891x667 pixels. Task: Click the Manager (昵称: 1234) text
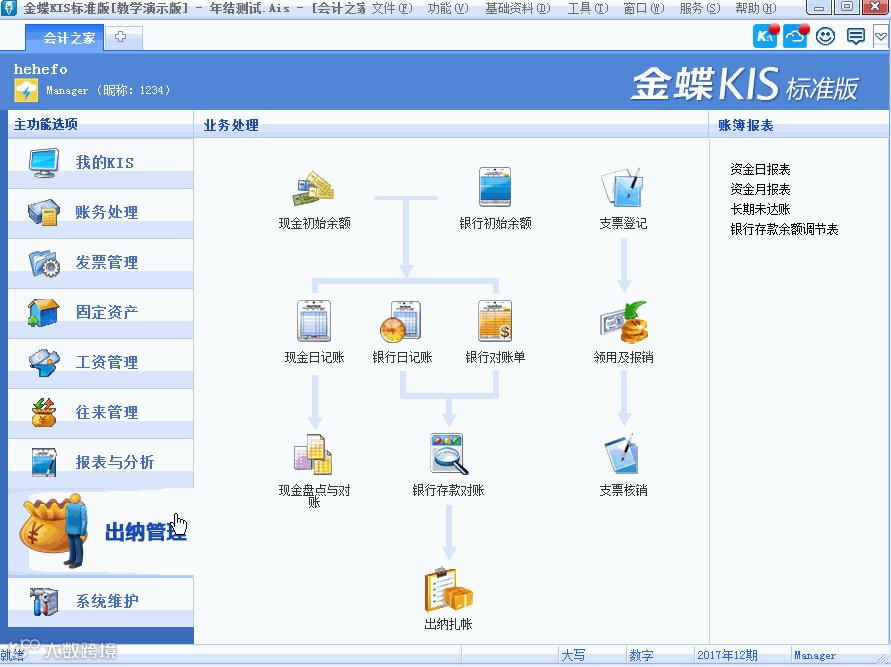108,90
